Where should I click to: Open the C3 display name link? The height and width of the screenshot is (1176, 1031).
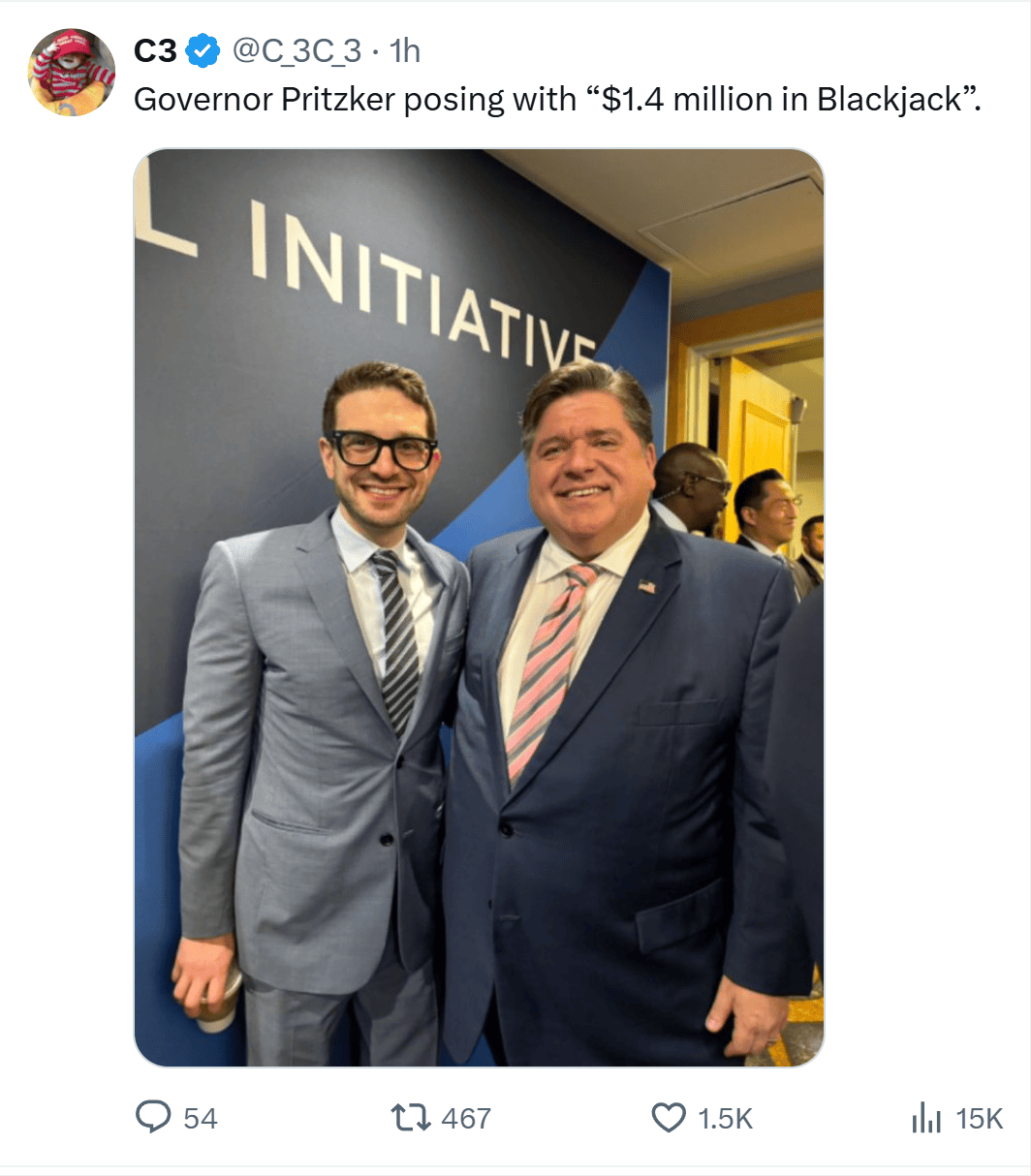click(x=155, y=50)
